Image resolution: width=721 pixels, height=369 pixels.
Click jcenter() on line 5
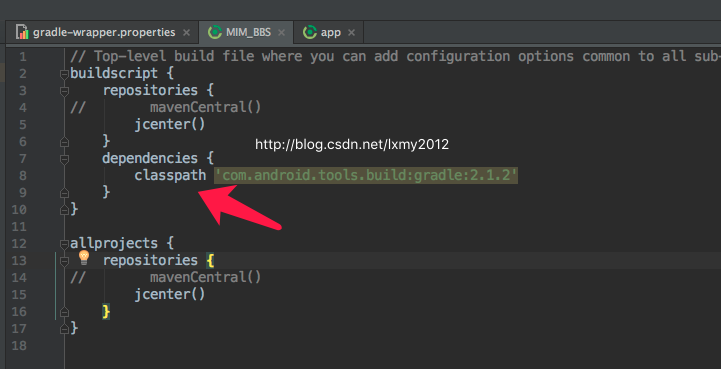170,125
